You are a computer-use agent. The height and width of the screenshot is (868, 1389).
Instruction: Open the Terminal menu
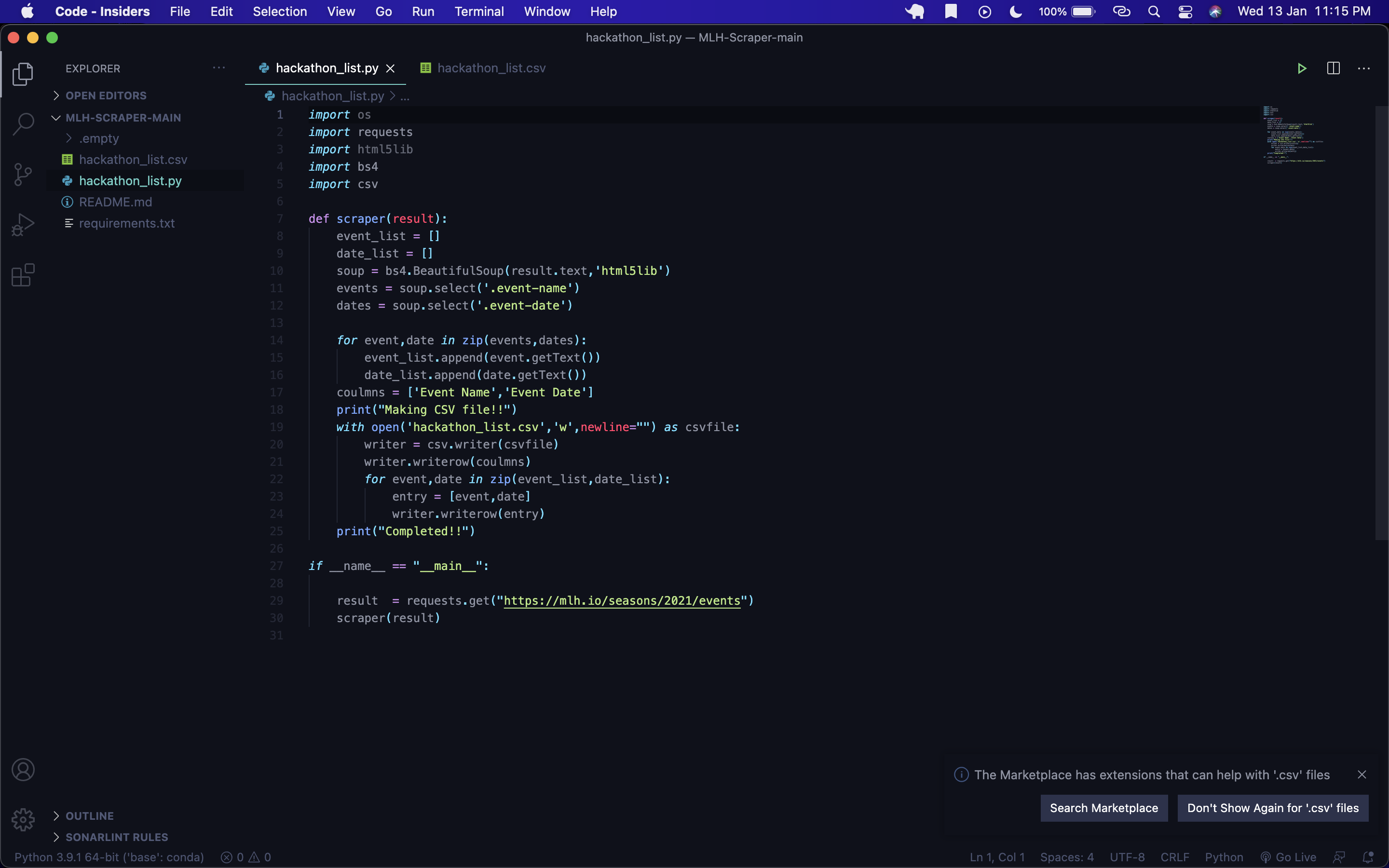click(479, 12)
